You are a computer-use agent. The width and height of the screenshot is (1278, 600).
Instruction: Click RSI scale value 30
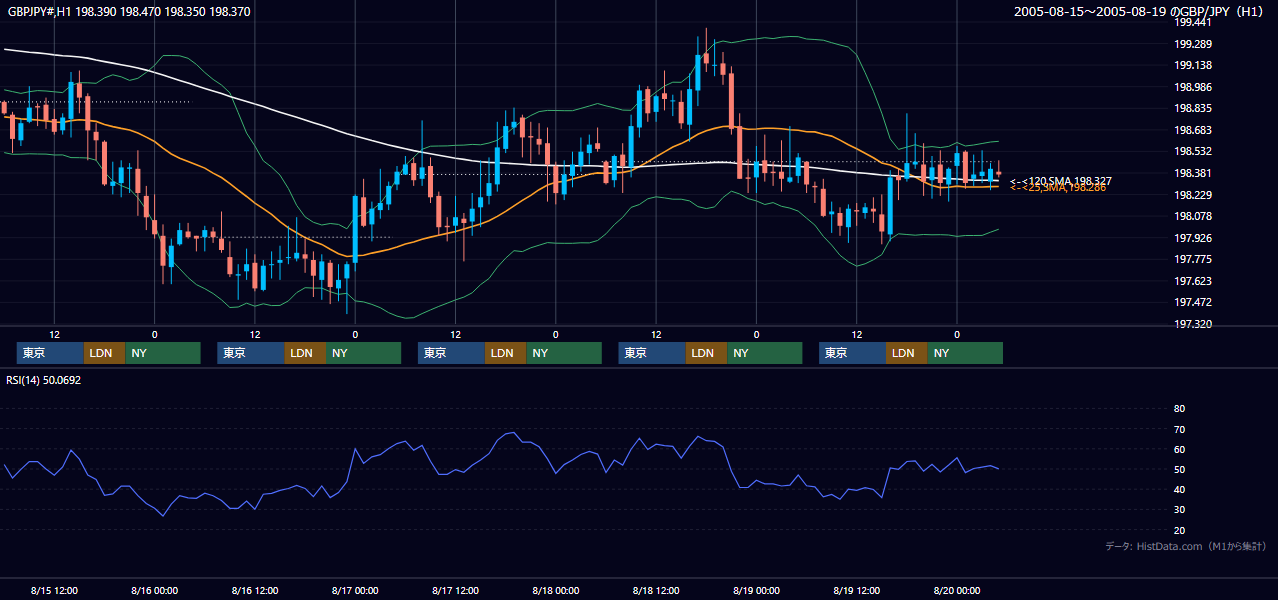(x=1179, y=510)
